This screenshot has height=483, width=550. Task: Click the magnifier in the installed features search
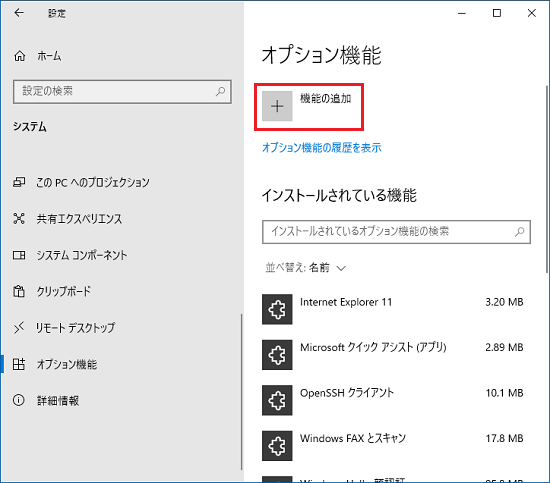point(519,232)
